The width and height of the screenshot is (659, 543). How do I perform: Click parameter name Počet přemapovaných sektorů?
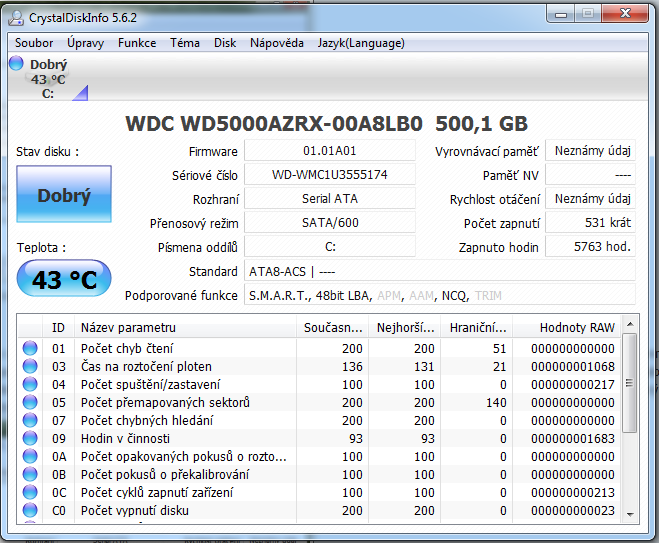coord(165,403)
